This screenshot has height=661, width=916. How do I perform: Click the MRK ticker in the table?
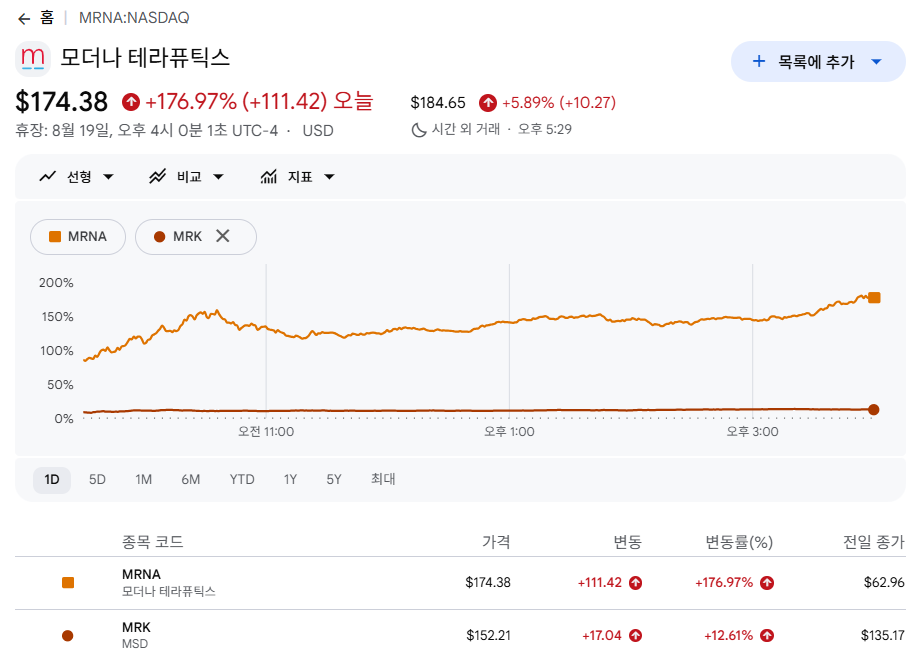click(136, 628)
